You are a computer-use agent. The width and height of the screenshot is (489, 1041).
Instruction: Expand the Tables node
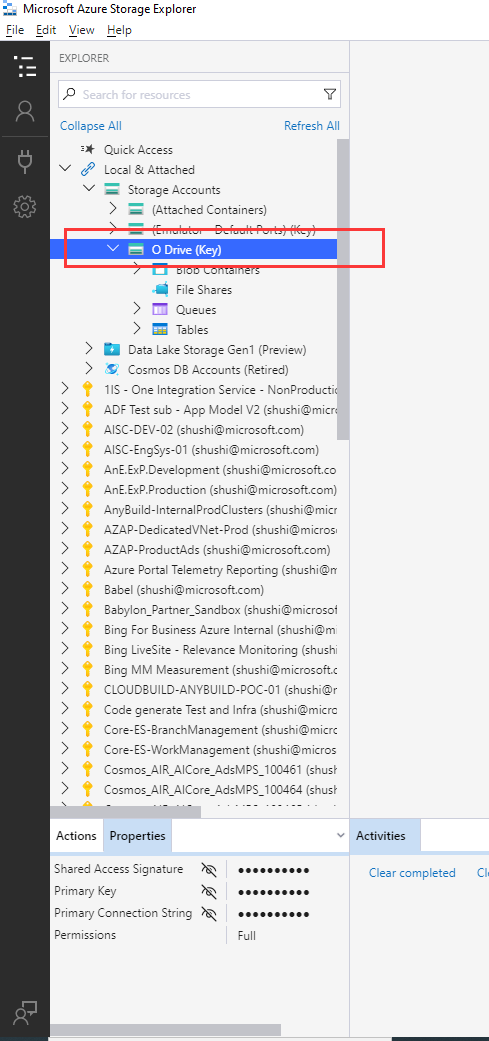pos(137,329)
